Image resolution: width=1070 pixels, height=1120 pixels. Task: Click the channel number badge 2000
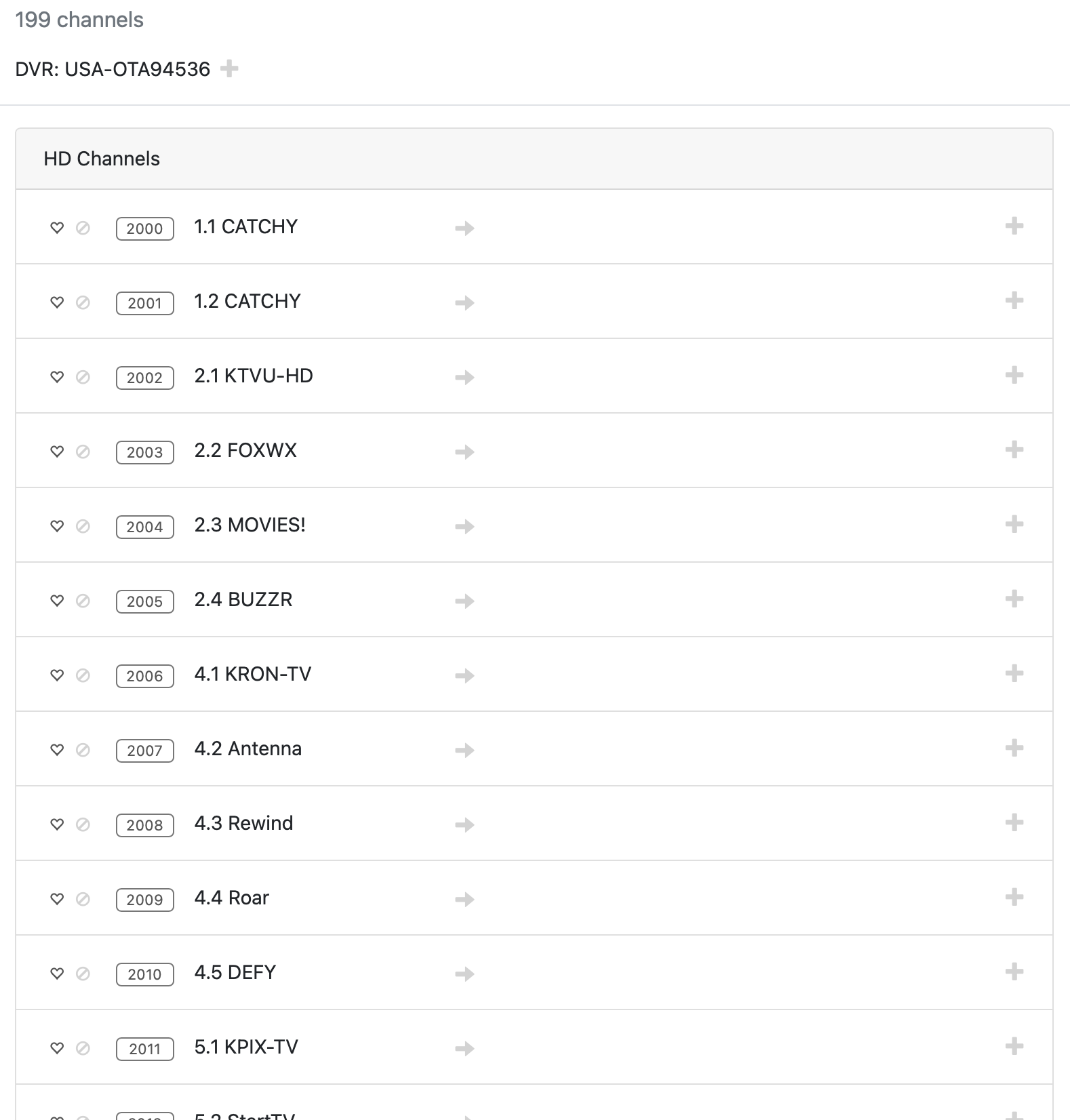coord(144,228)
